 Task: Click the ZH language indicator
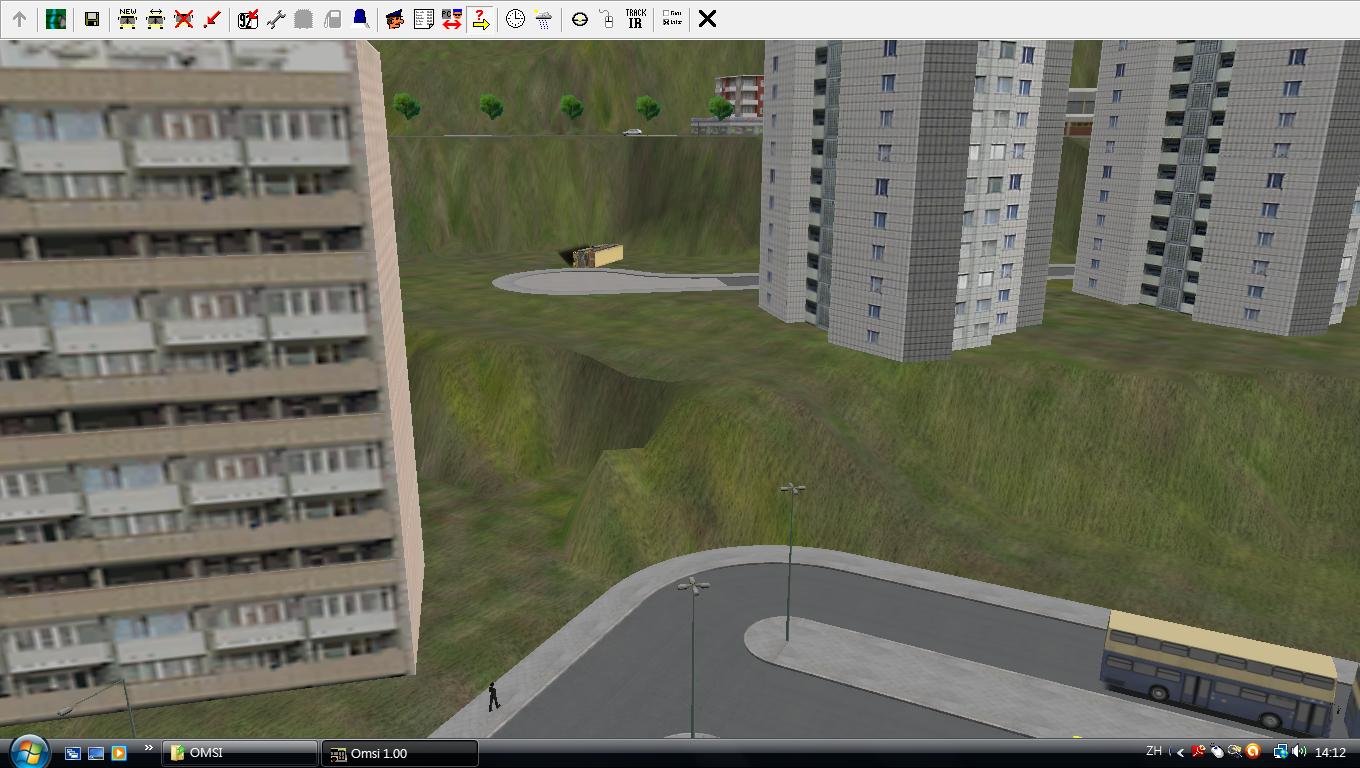tap(1154, 752)
